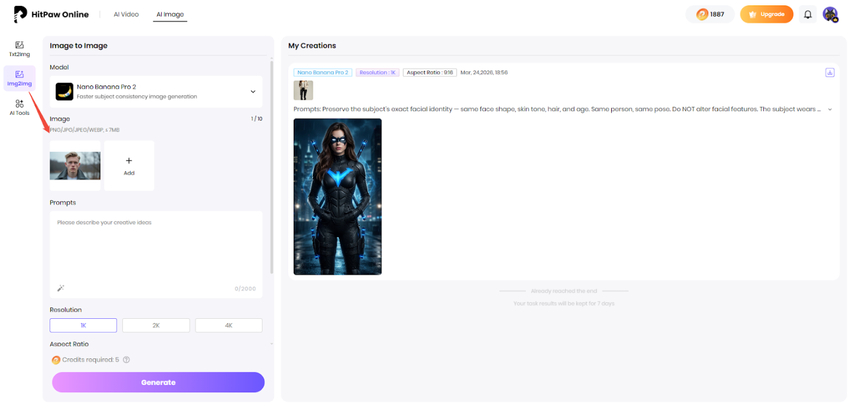Expand the full prompt text chevron
This screenshot has height=409, width=854.
(x=829, y=109)
